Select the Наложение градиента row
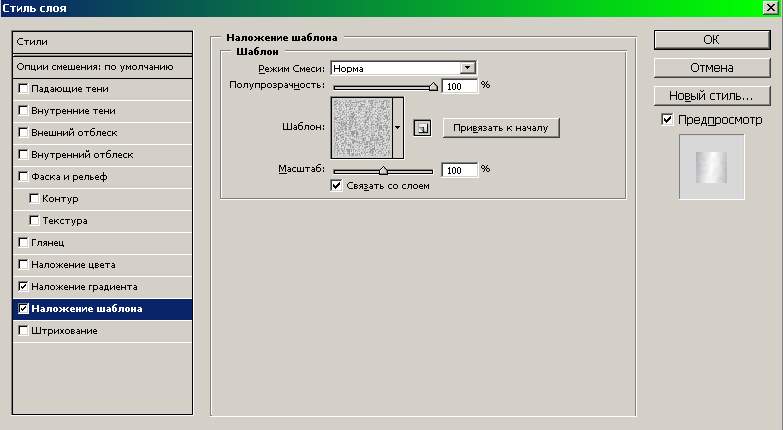783x430 pixels. (x=102, y=286)
